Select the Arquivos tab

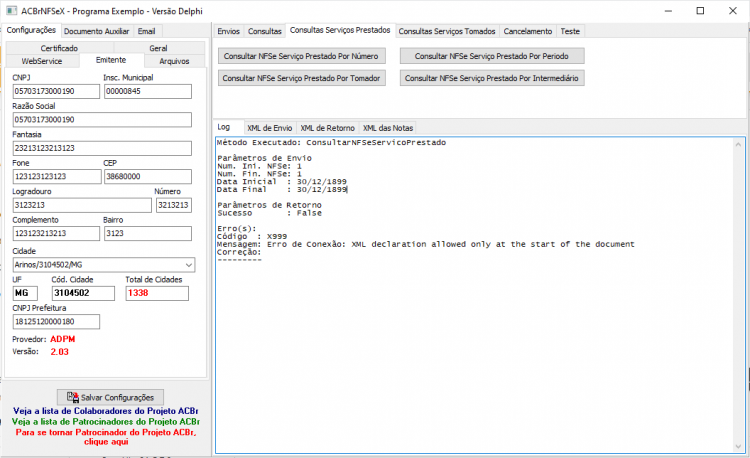click(175, 61)
